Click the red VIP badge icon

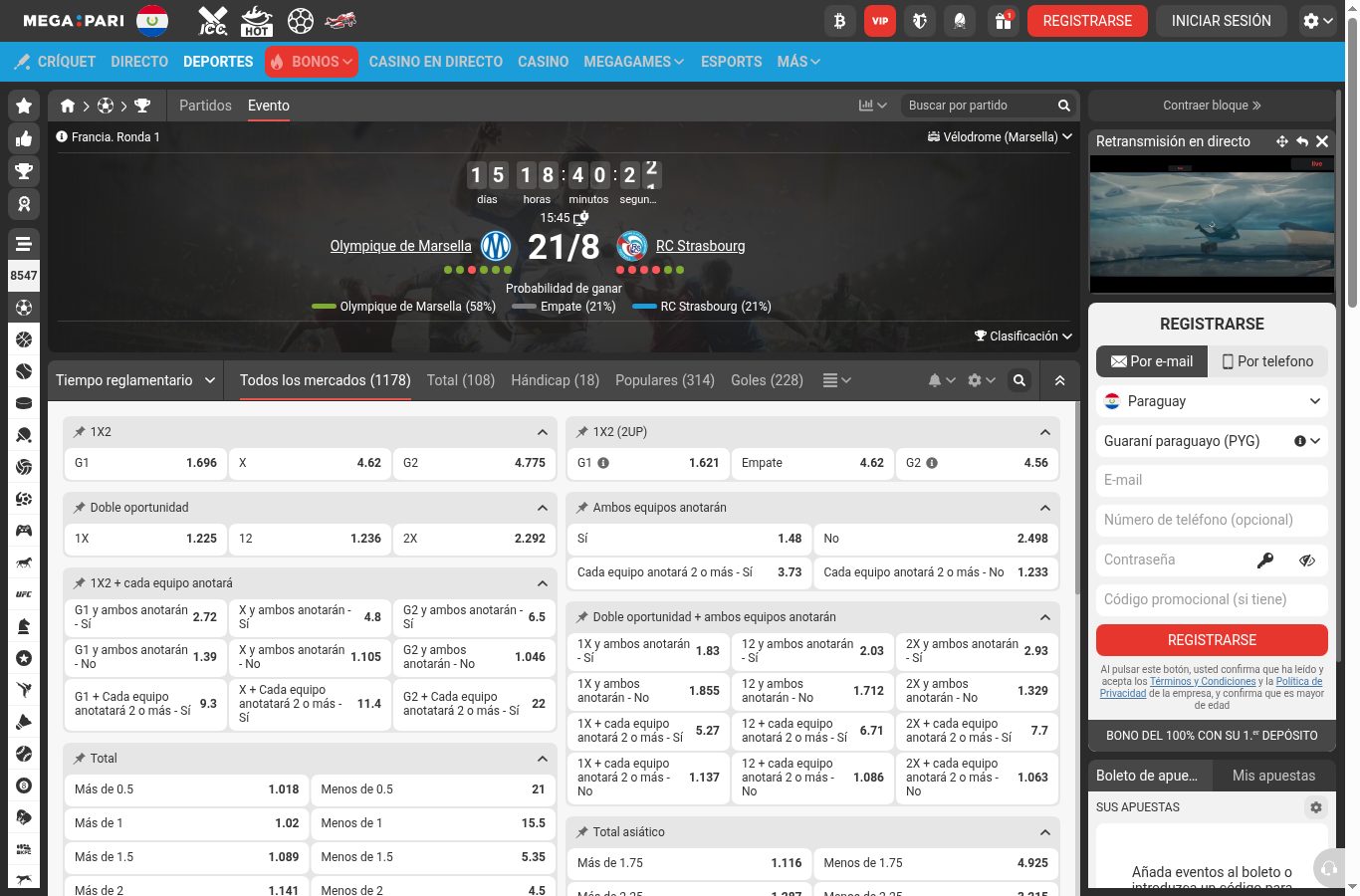click(x=880, y=21)
